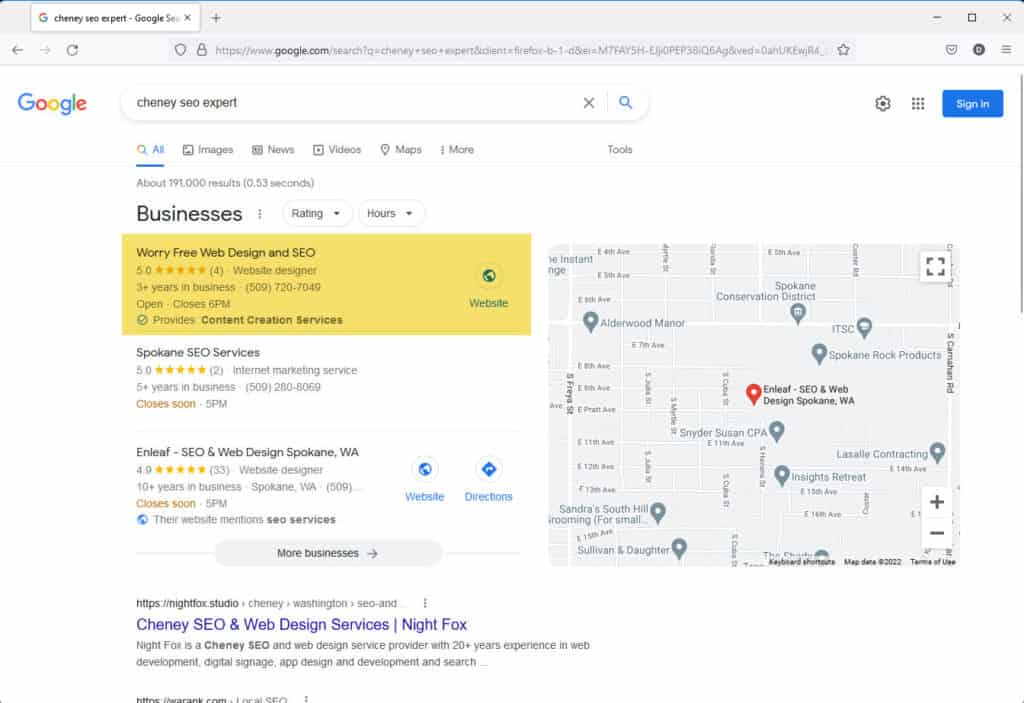Screen dimensions: 1024x703
Task: Select the All results tab
Action: click(150, 150)
